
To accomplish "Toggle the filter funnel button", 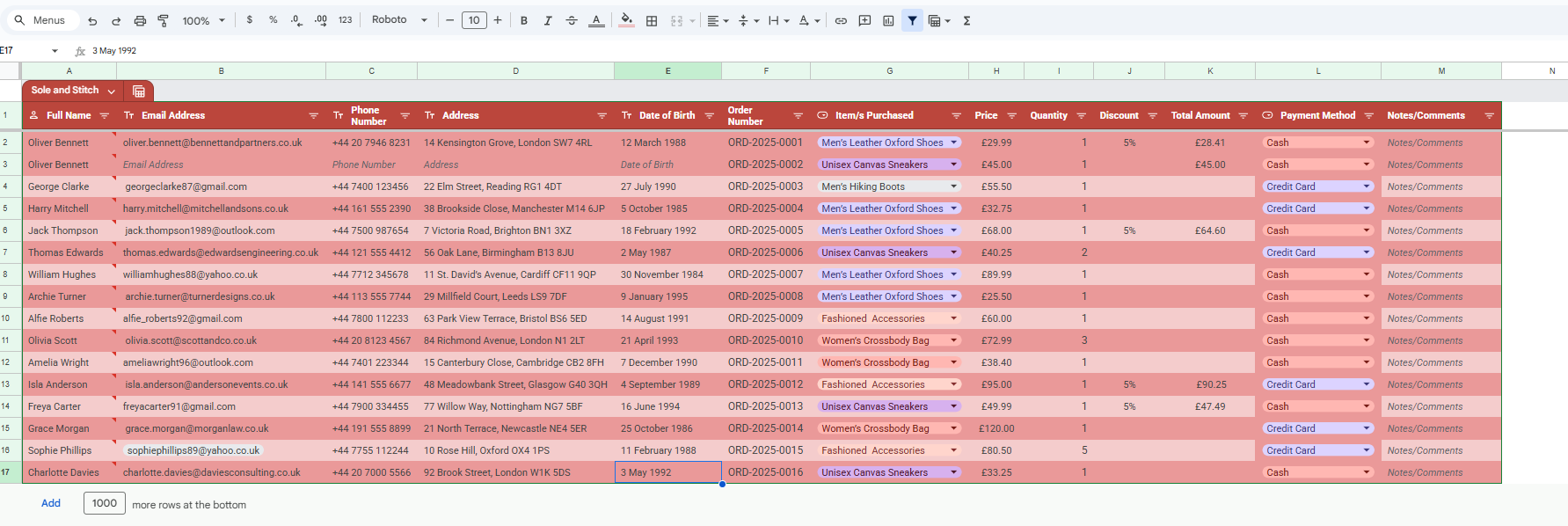I will pos(913,20).
